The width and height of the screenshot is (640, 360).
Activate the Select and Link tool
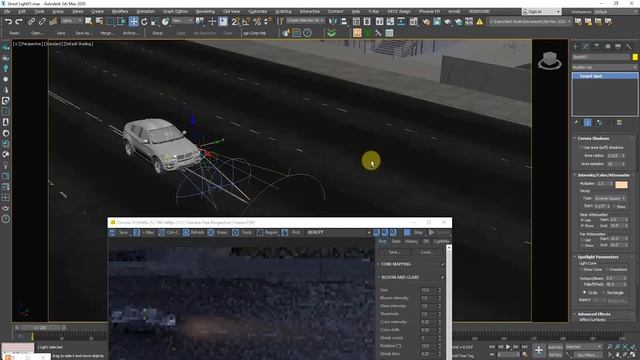point(31,22)
